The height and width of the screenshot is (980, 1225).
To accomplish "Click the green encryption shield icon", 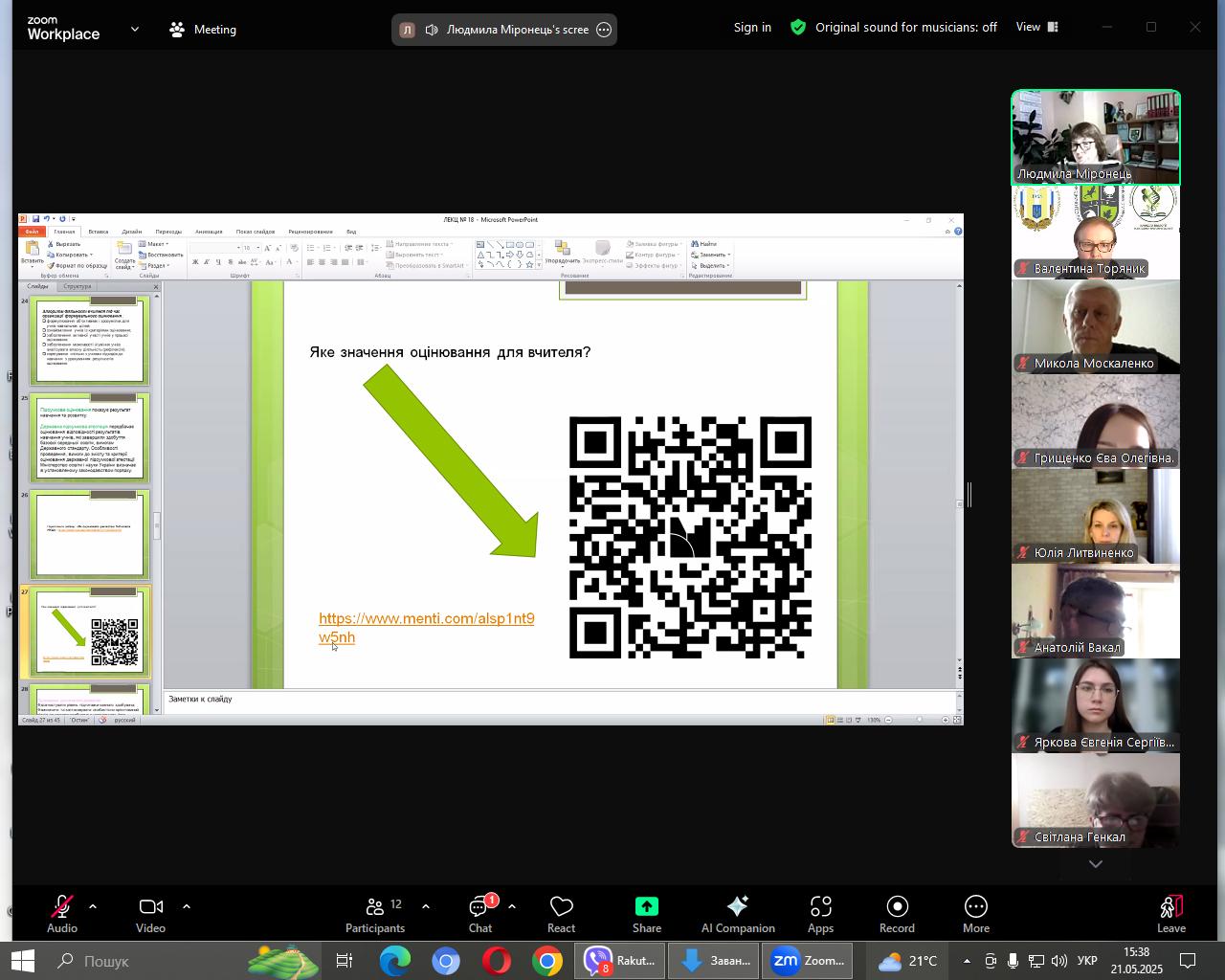I will pyautogui.click(x=798, y=28).
